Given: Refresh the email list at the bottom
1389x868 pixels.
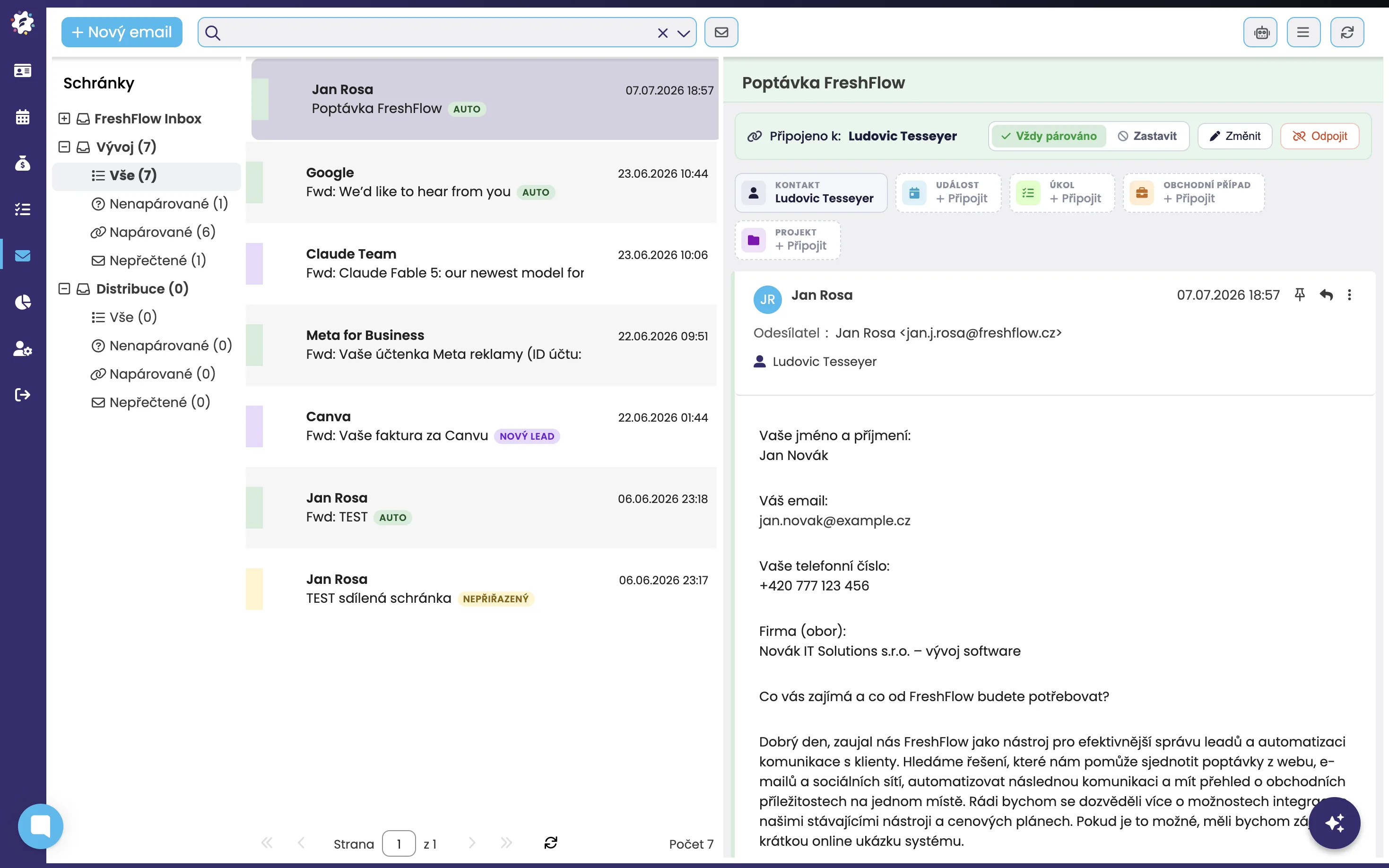Looking at the screenshot, I should click(x=550, y=843).
